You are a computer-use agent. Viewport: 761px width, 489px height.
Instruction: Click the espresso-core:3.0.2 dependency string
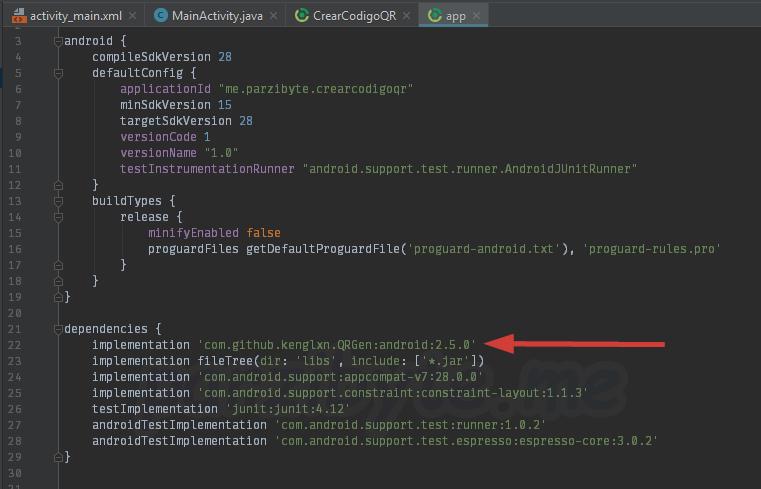[x=466, y=441]
